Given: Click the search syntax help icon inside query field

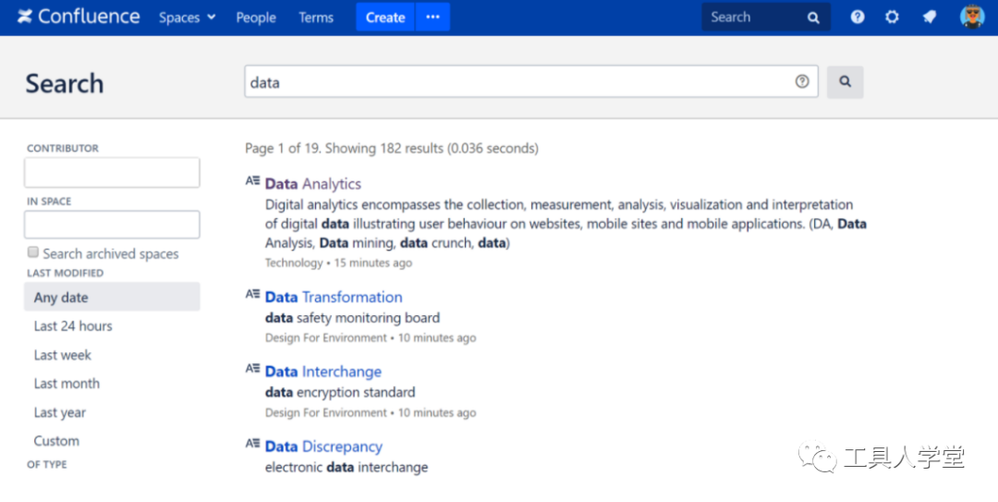Looking at the screenshot, I should (802, 81).
